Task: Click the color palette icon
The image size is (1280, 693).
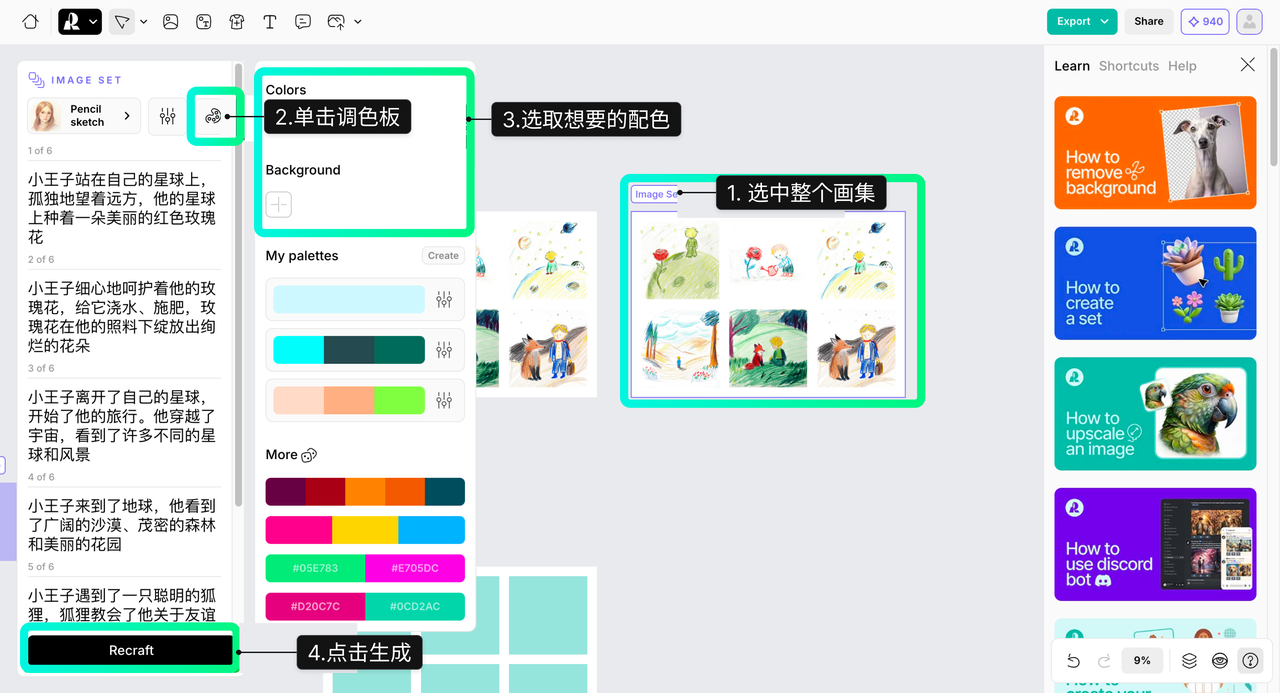Action: tap(213, 116)
